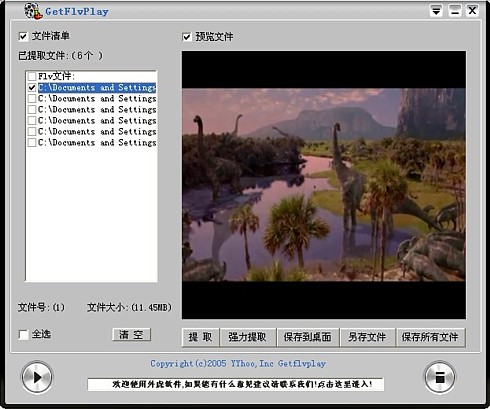This screenshot has height=409, width=490.
Task: Select the third C:\Documents and Settings row
Action: point(97,109)
